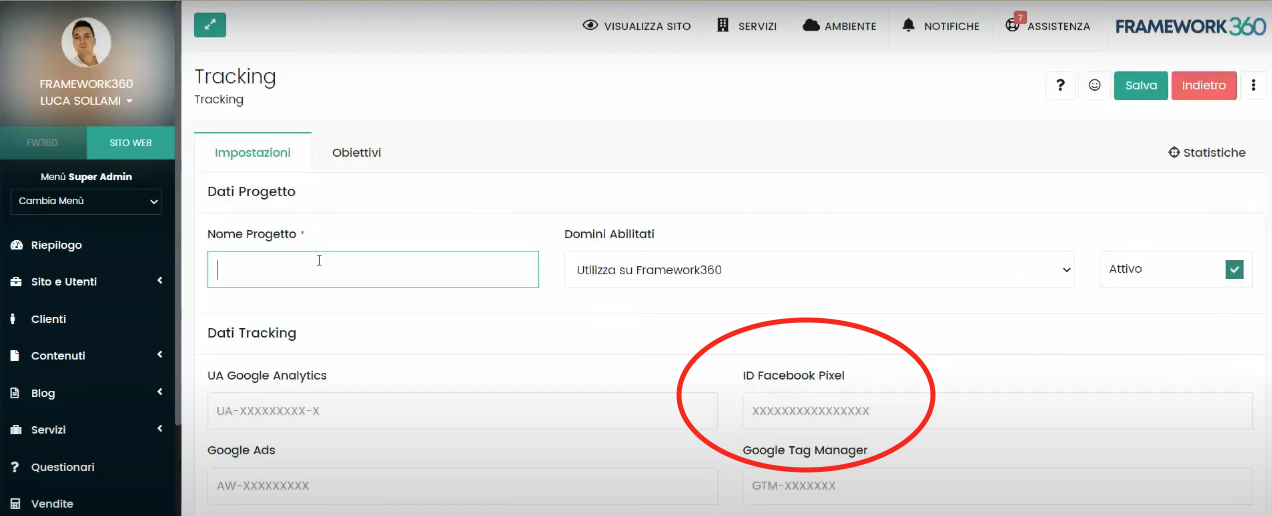Select the Sito Web sidebar tab
1272x516 pixels.
point(131,143)
